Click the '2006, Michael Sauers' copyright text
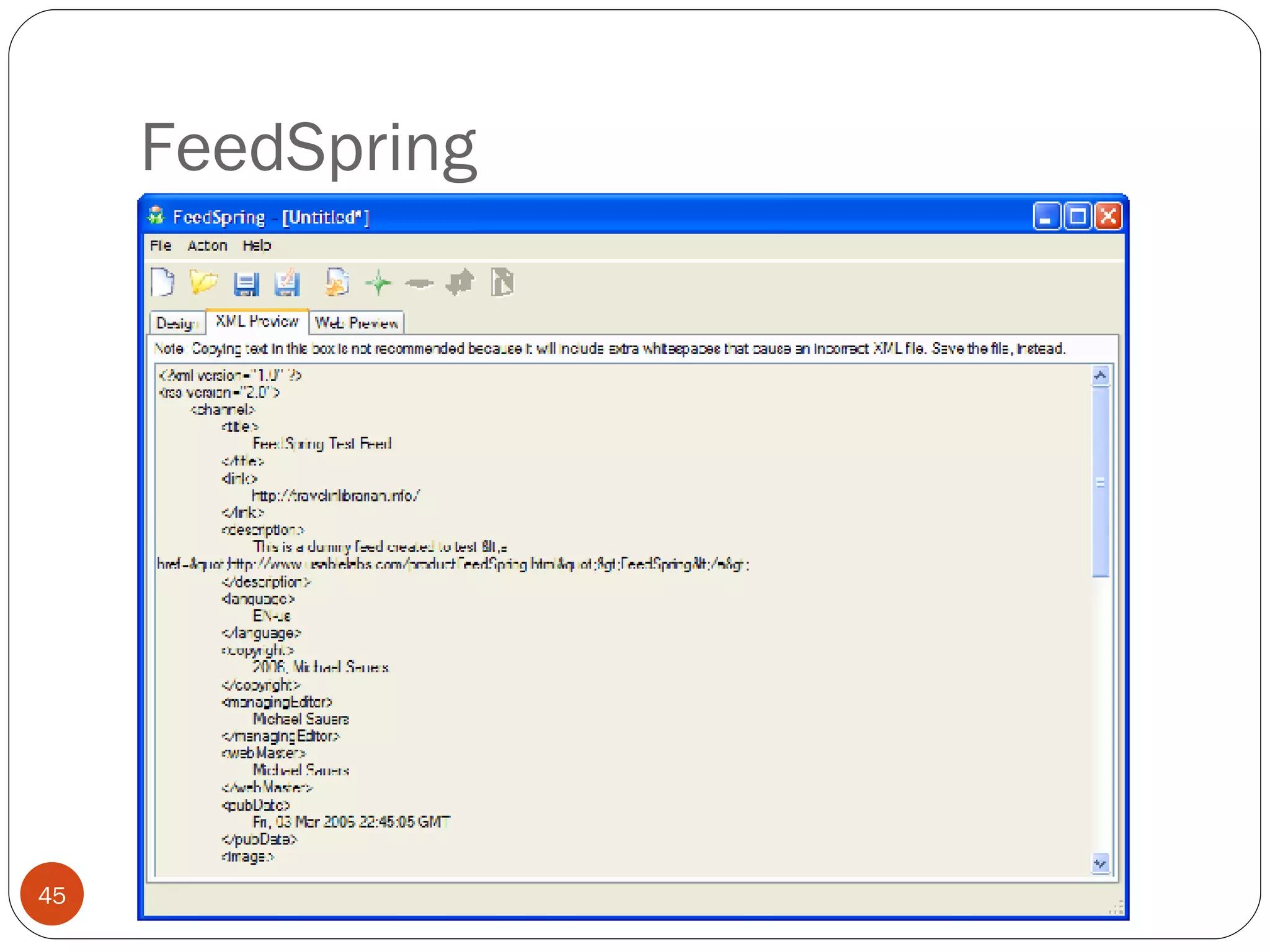This screenshot has height=952, width=1270. point(321,668)
